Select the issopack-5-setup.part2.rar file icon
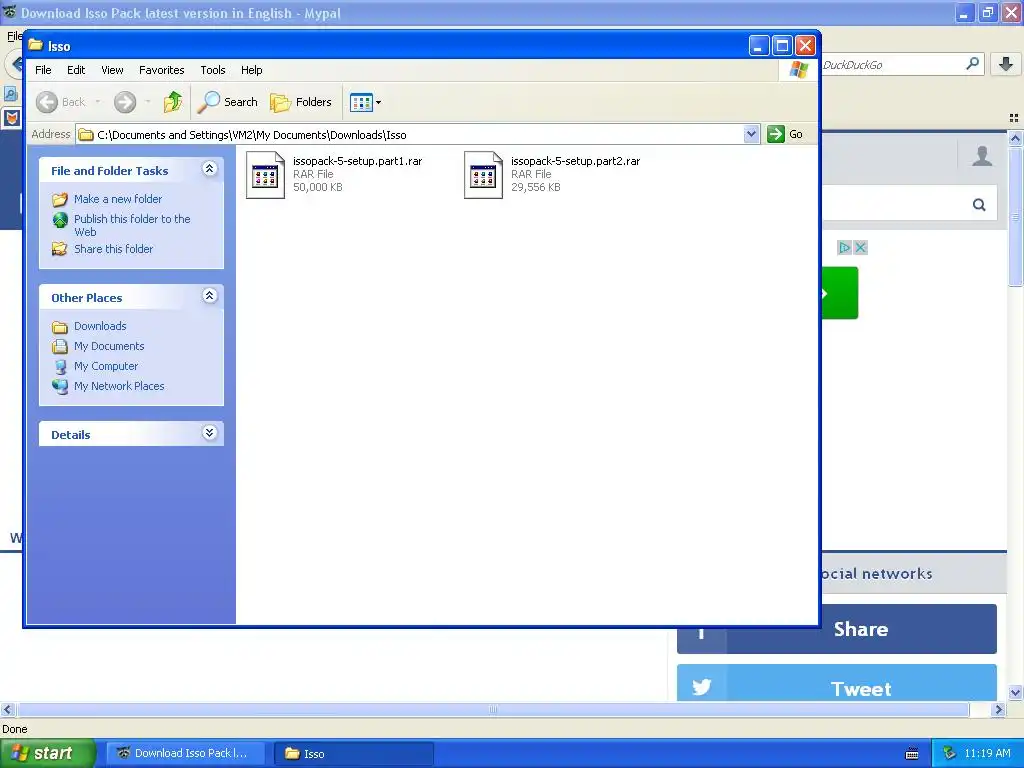 [x=483, y=174]
